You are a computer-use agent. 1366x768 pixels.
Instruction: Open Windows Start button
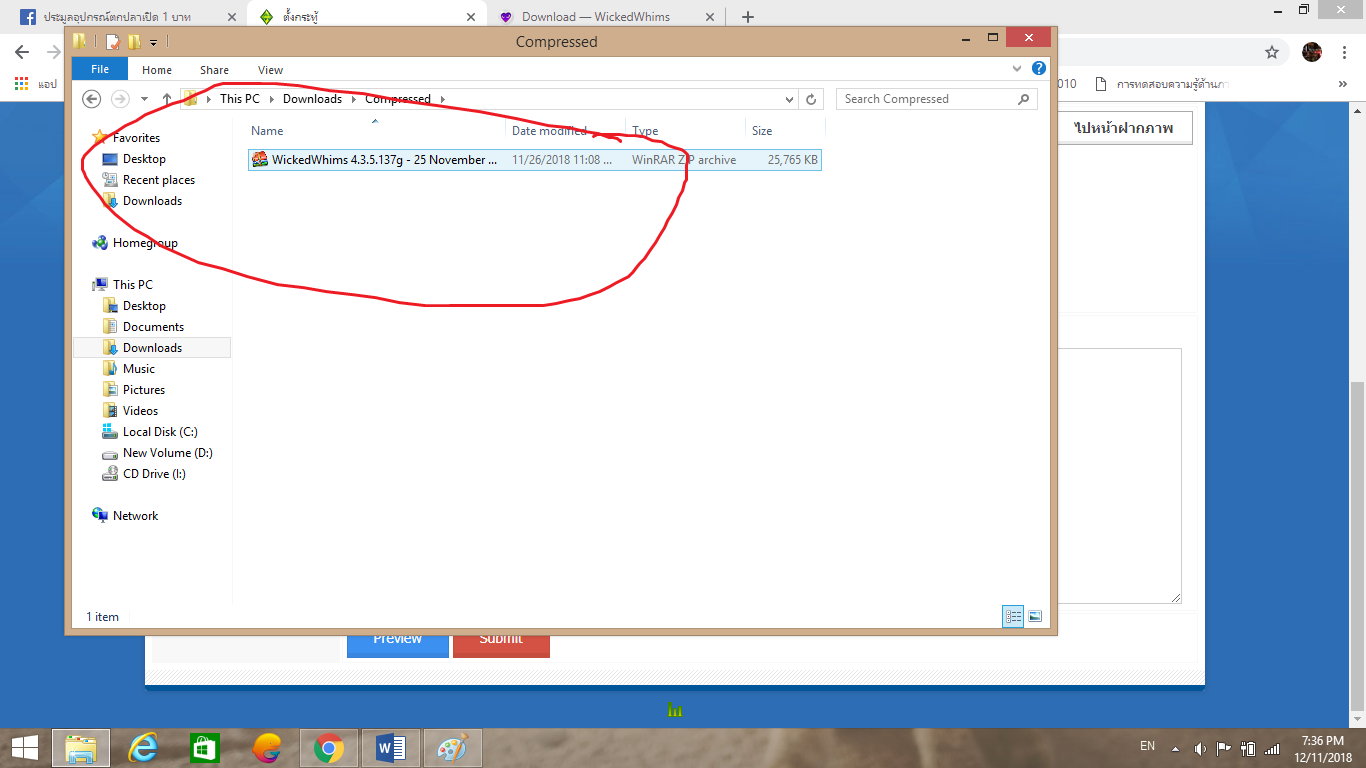24,747
